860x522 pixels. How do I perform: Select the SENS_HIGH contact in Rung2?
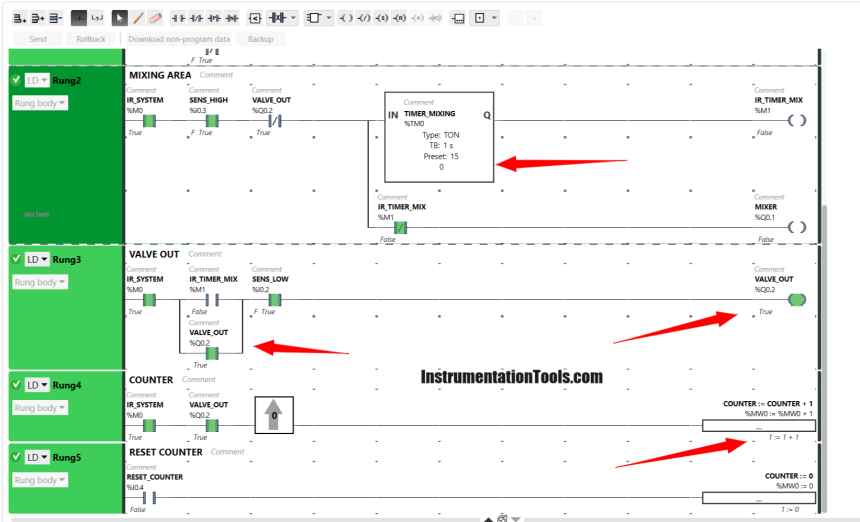[x=212, y=121]
